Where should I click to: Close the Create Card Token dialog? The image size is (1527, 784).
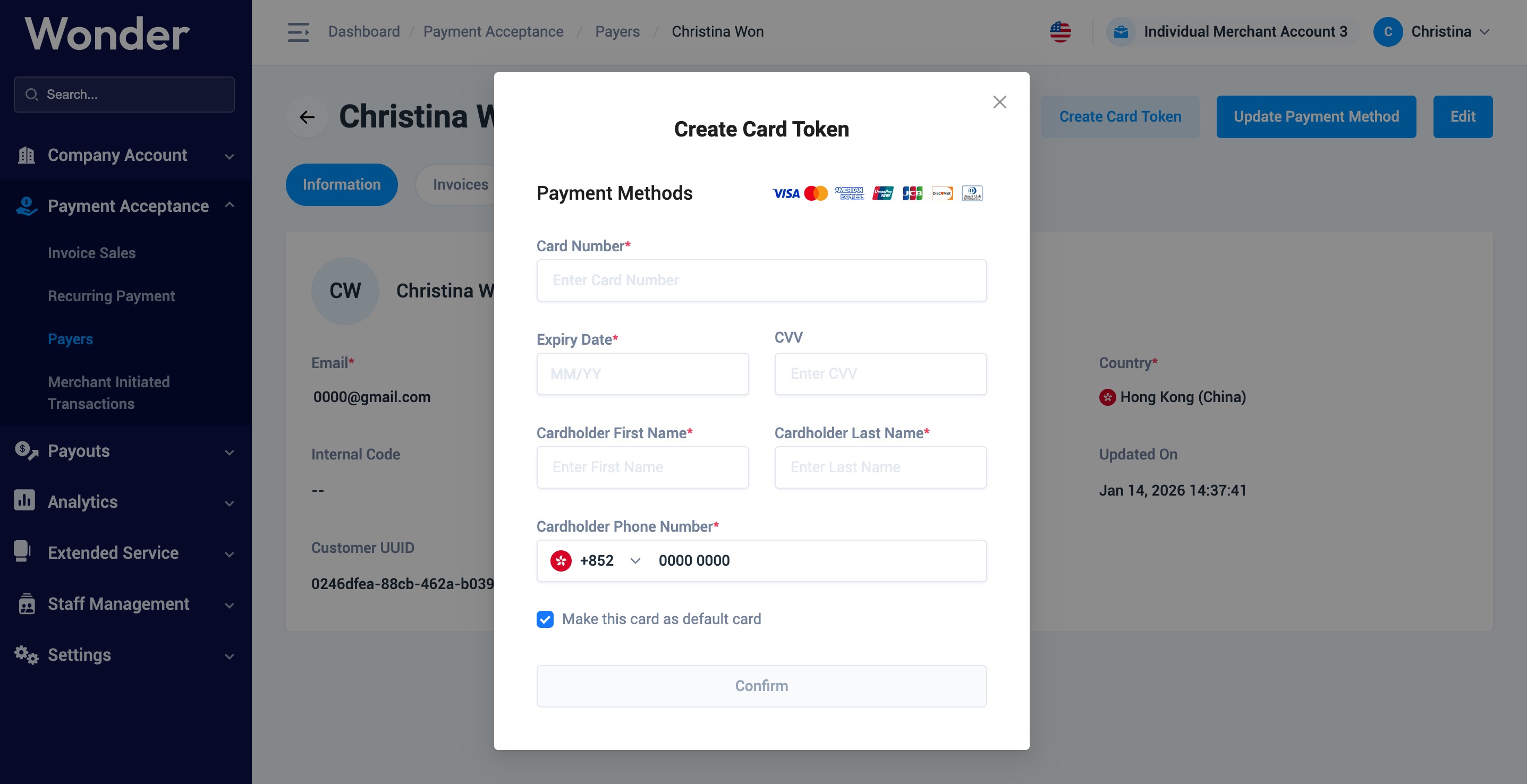pos(999,102)
